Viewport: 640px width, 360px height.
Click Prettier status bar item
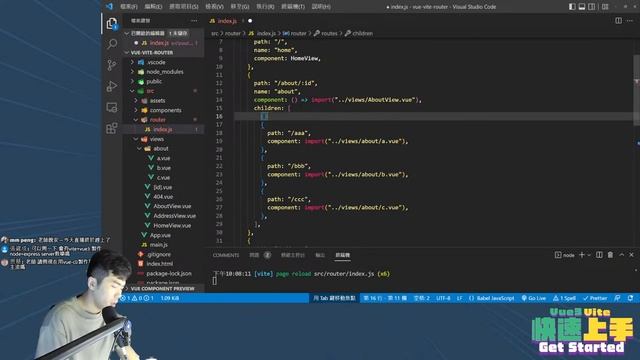click(x=595, y=298)
